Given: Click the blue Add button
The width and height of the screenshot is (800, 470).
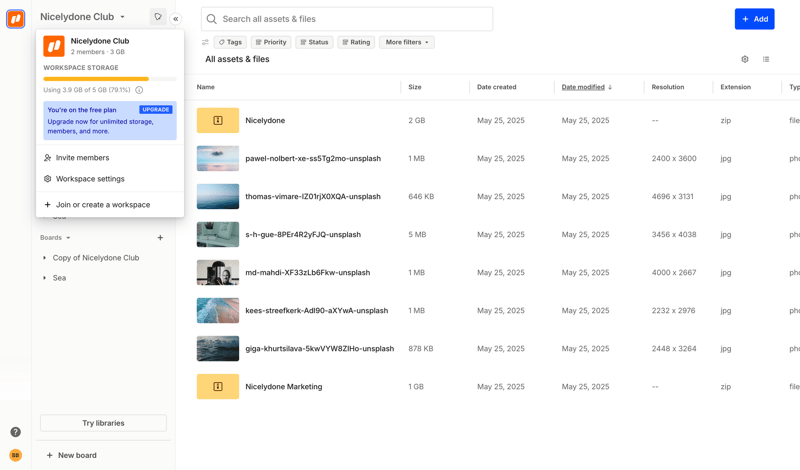Looking at the screenshot, I should [x=754, y=19].
